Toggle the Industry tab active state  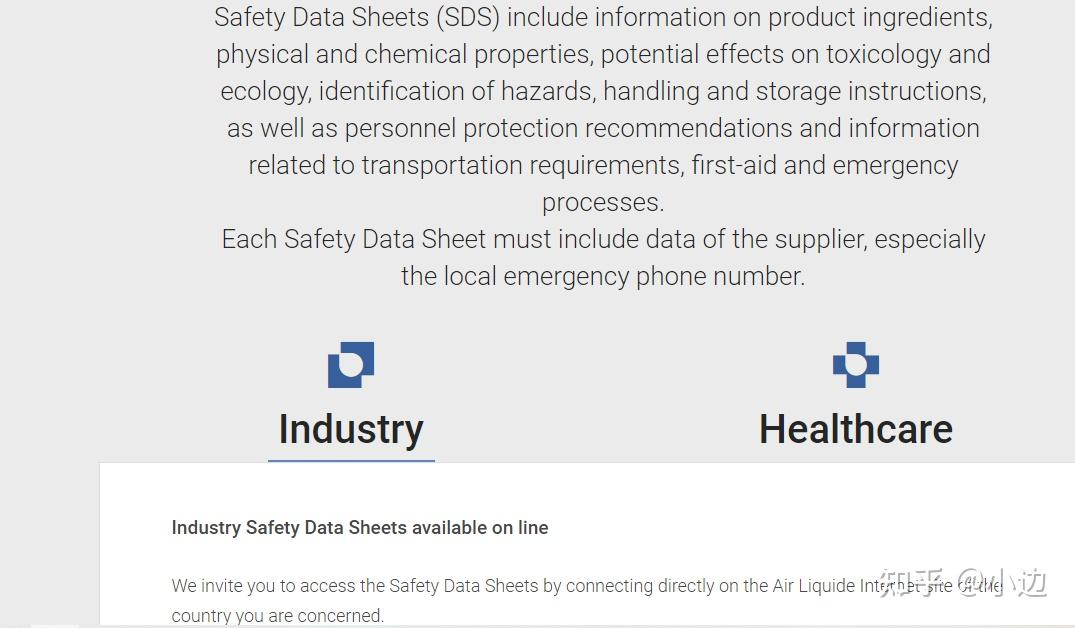pyautogui.click(x=350, y=428)
